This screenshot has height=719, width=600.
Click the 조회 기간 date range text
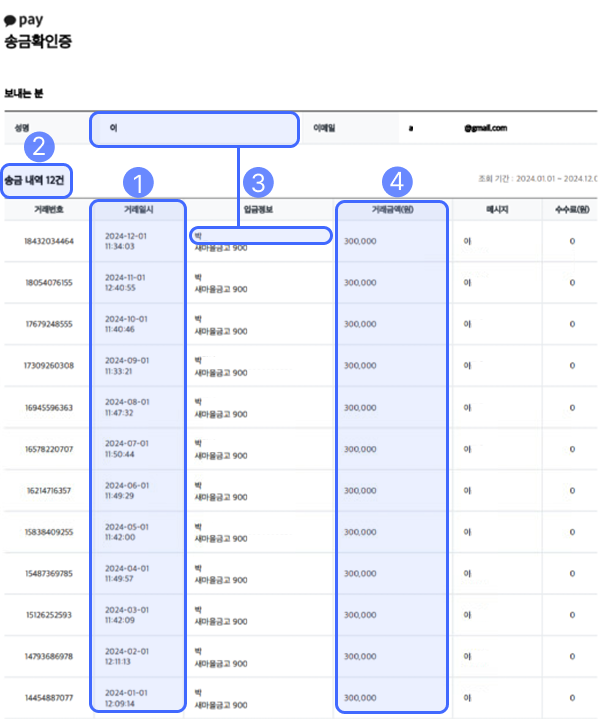[539, 178]
